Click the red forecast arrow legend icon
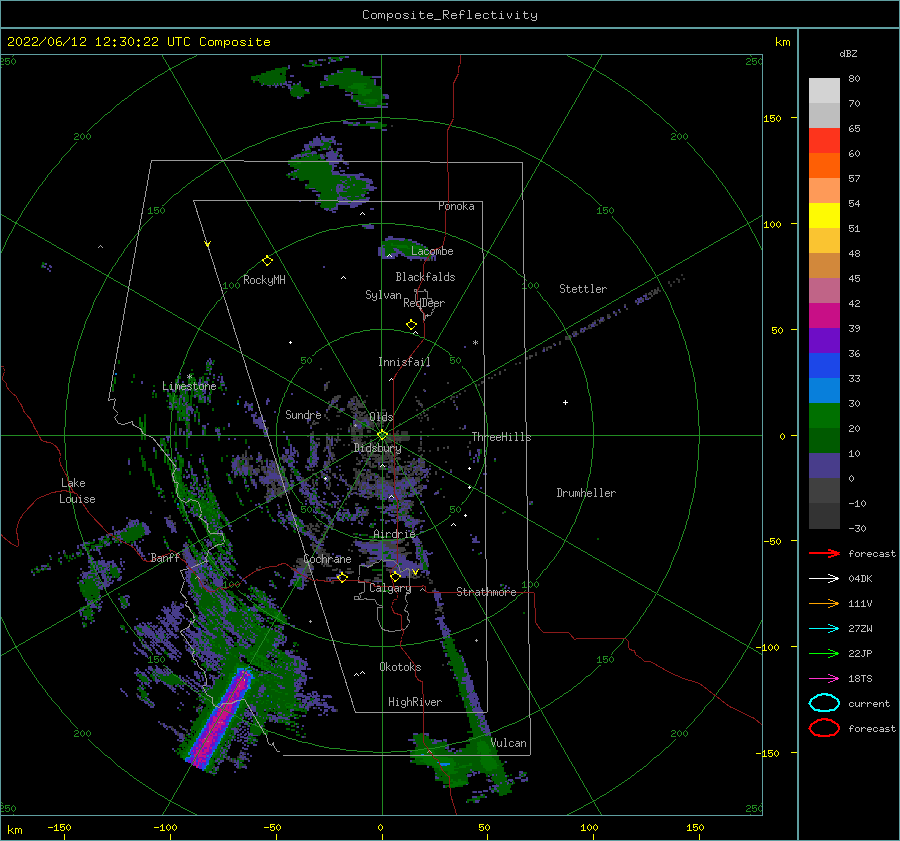 coord(824,553)
